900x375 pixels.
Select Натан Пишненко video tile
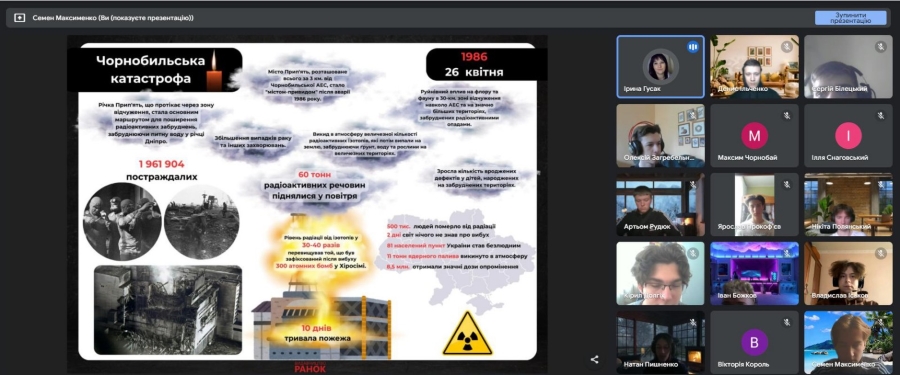click(660, 342)
